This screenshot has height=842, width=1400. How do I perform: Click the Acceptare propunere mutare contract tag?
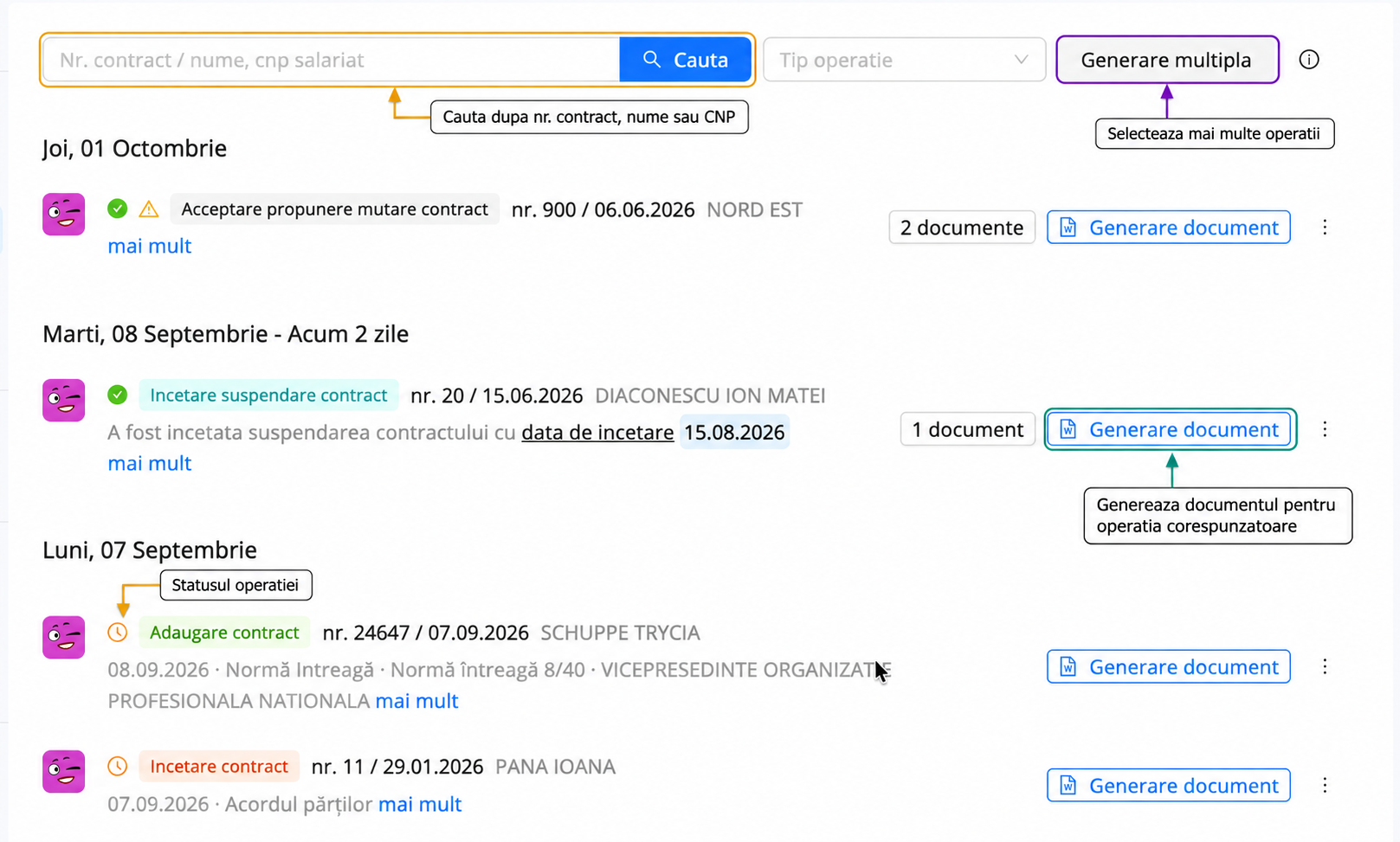(x=334, y=209)
